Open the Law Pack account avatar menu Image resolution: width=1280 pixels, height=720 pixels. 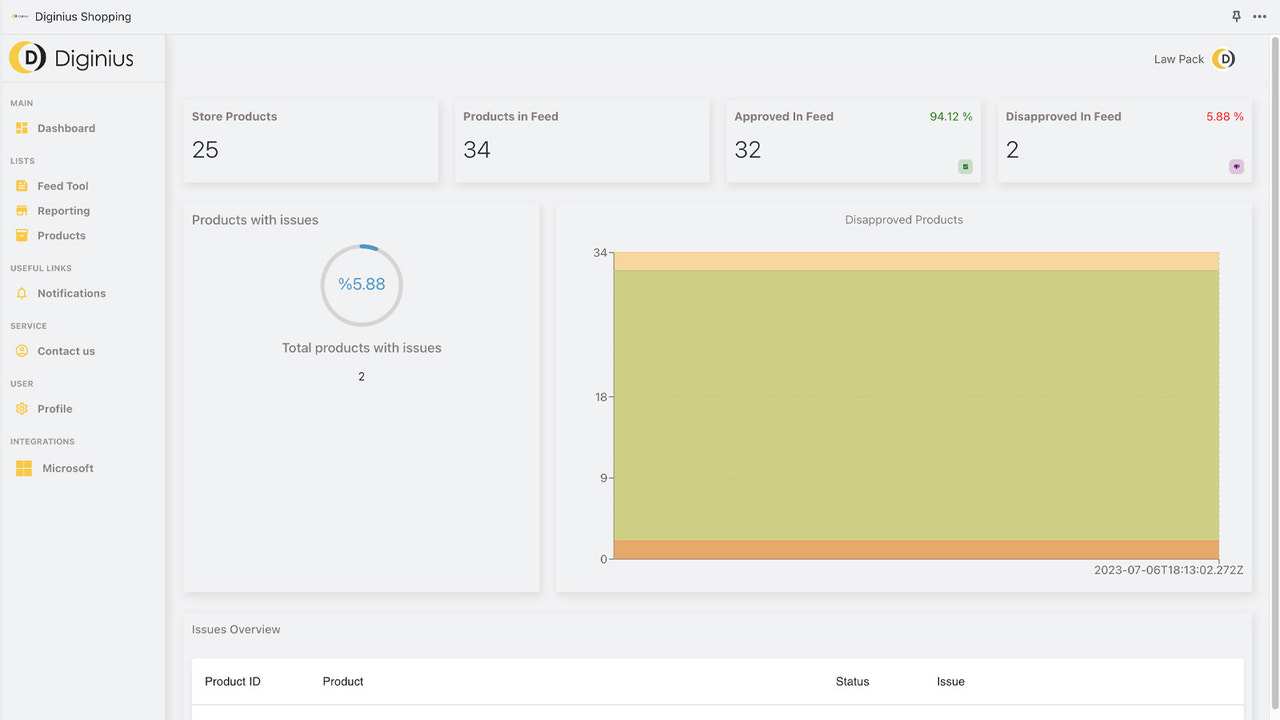(1223, 59)
